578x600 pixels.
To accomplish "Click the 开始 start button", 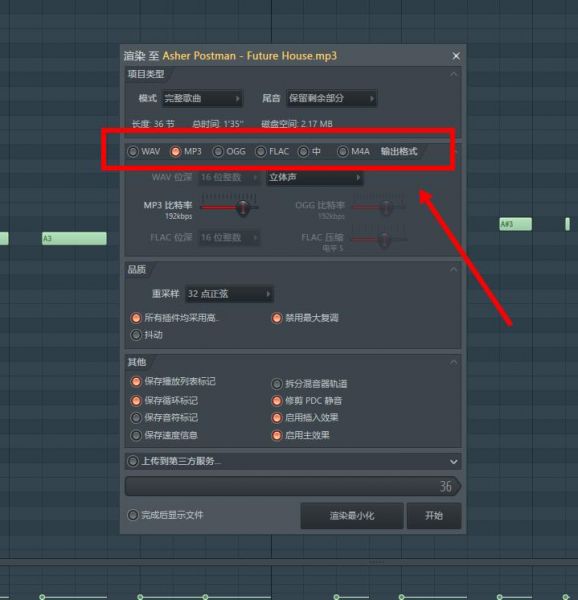I will [x=434, y=516].
